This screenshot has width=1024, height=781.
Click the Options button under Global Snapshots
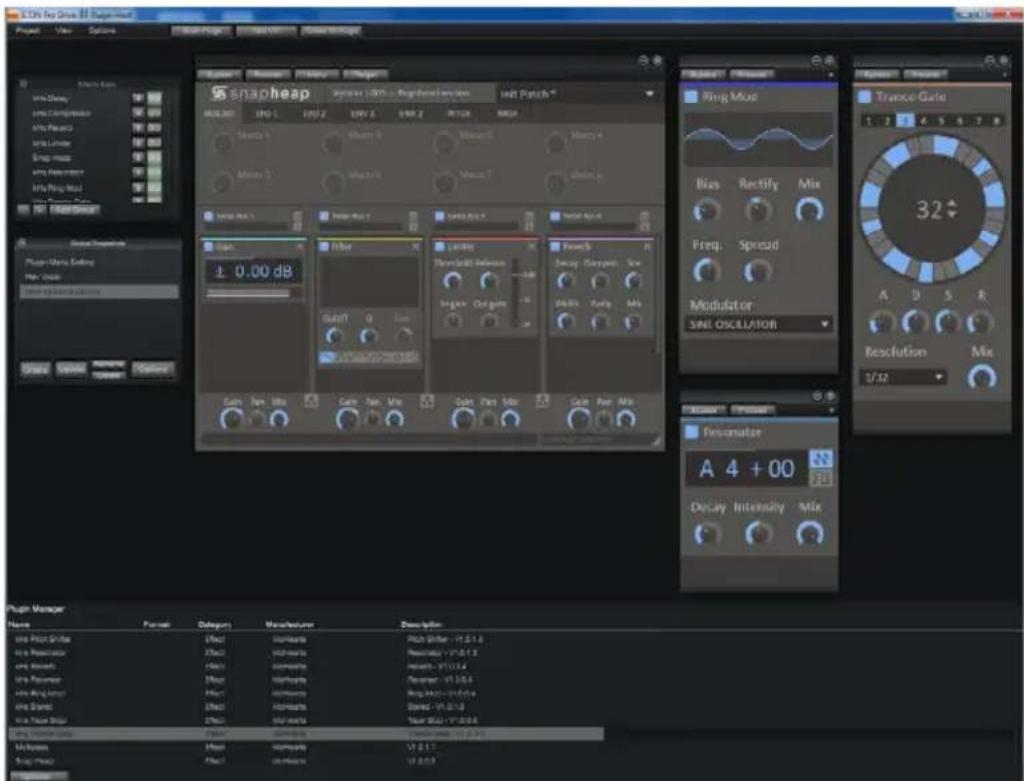click(x=153, y=370)
